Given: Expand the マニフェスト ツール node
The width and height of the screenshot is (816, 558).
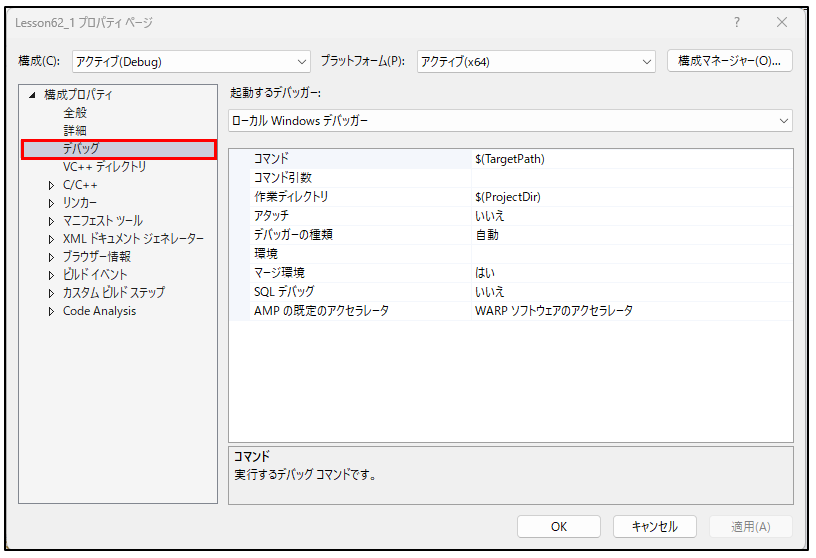Looking at the screenshot, I should pyautogui.click(x=52, y=221).
